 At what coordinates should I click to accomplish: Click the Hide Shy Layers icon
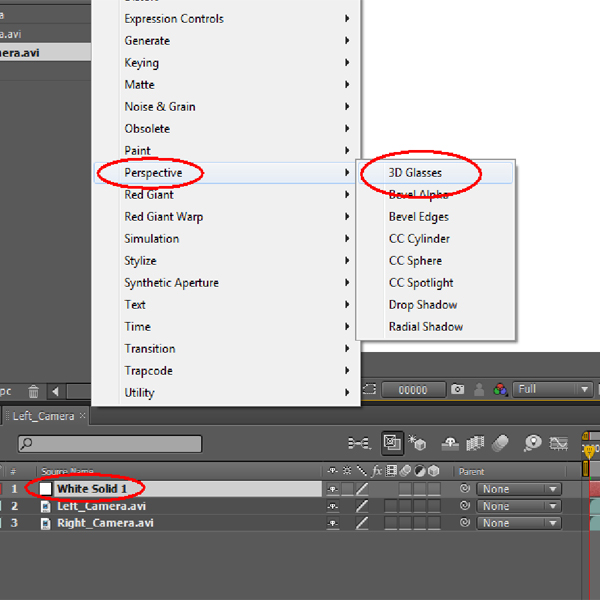click(450, 443)
